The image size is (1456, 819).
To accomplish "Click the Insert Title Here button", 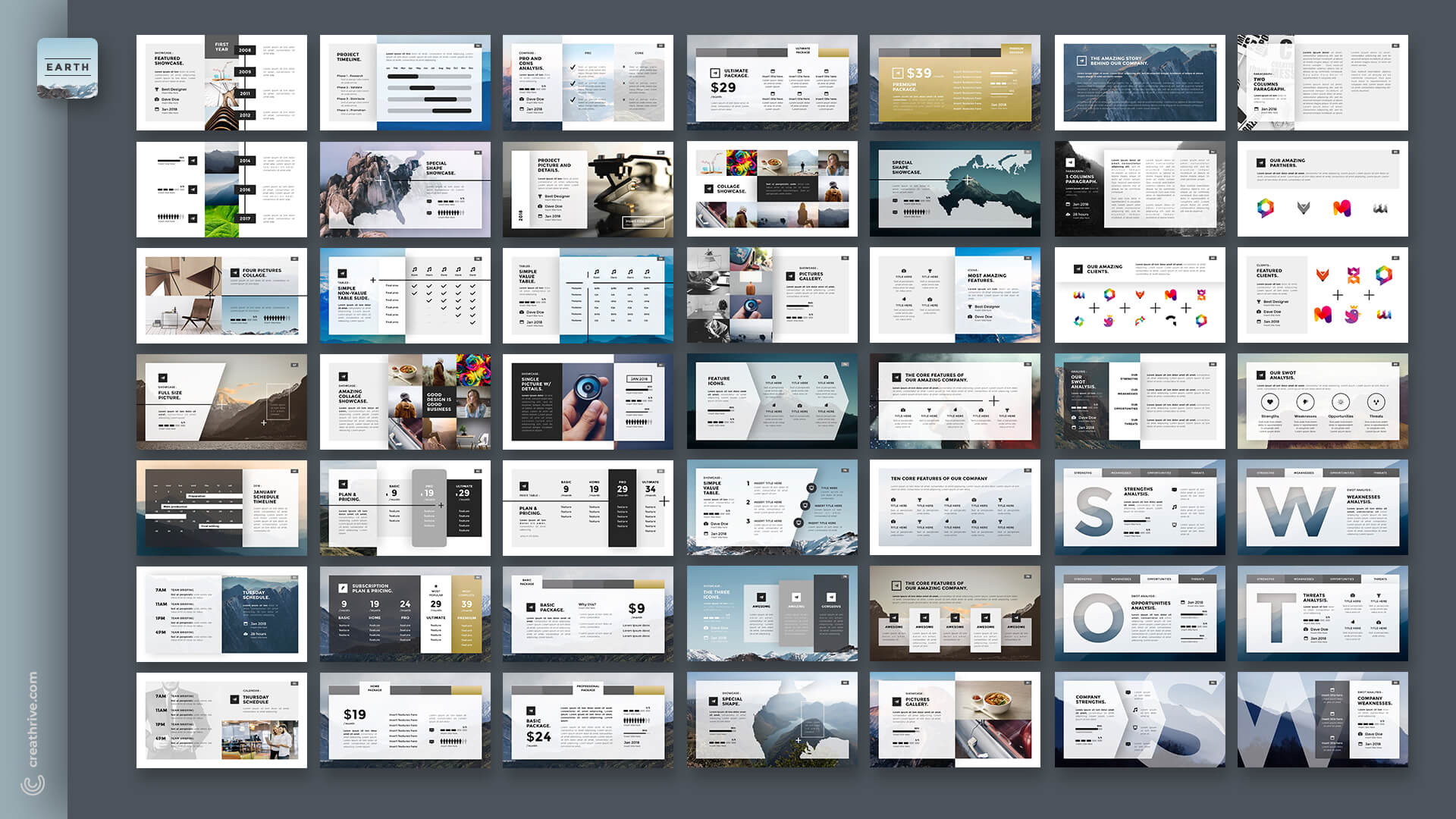I will click(x=644, y=221).
